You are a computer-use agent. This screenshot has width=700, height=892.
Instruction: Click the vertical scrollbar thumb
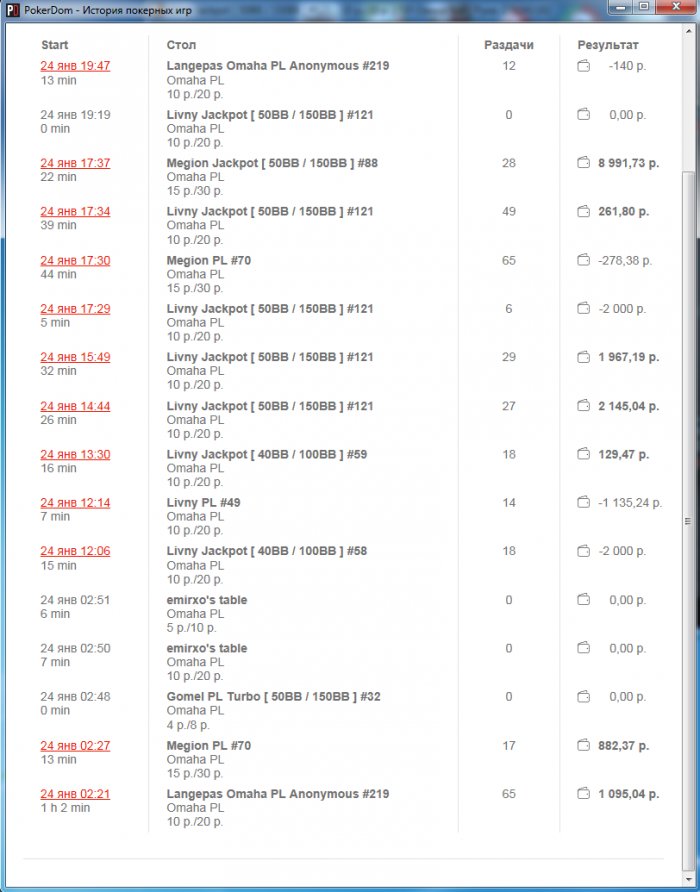pos(687,520)
